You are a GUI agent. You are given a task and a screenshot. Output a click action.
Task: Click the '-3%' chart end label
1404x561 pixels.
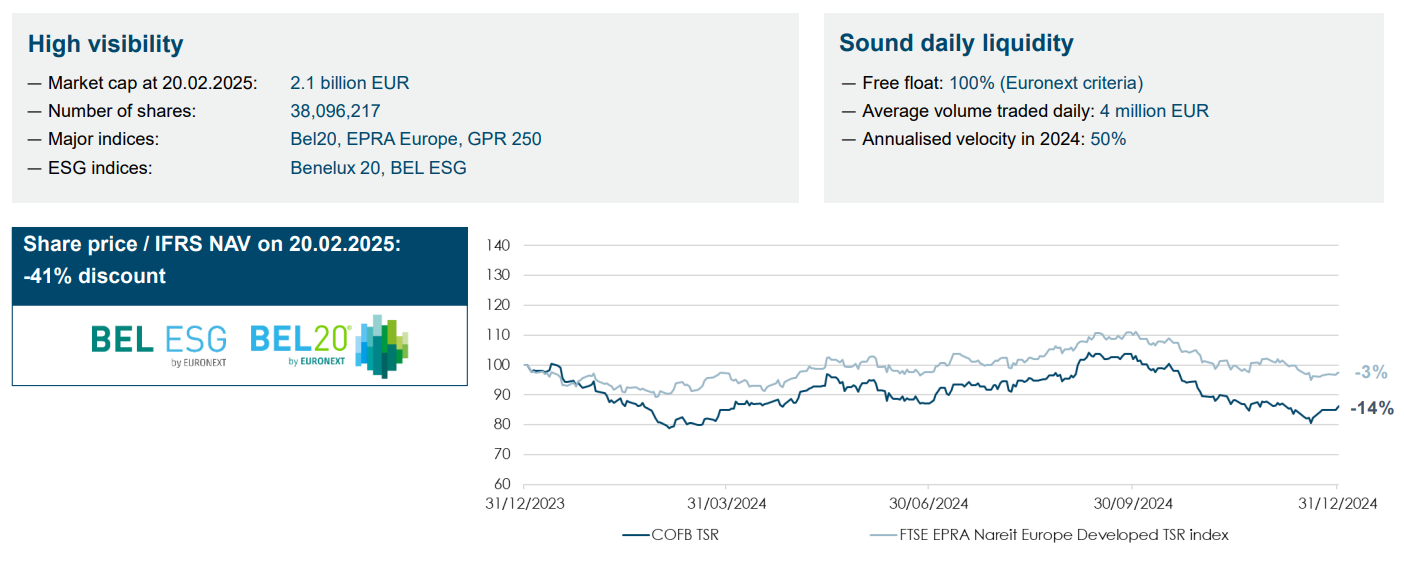(1371, 372)
